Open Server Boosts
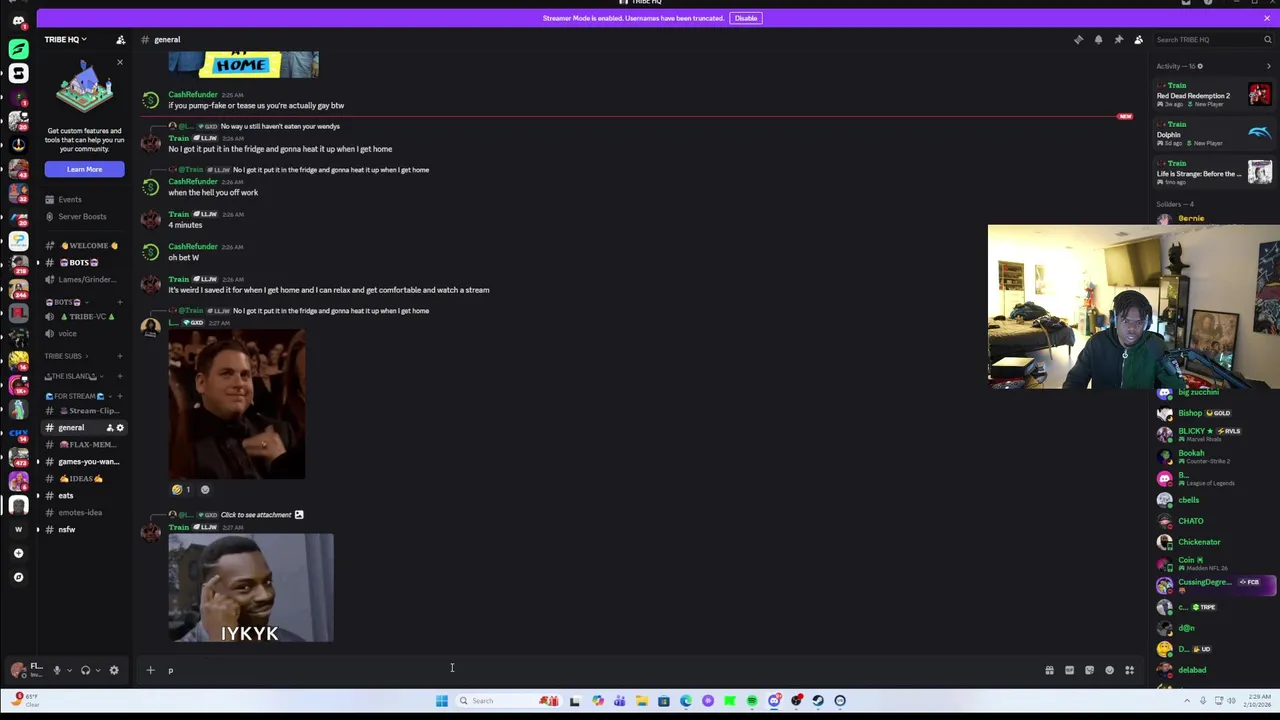 click(80, 216)
